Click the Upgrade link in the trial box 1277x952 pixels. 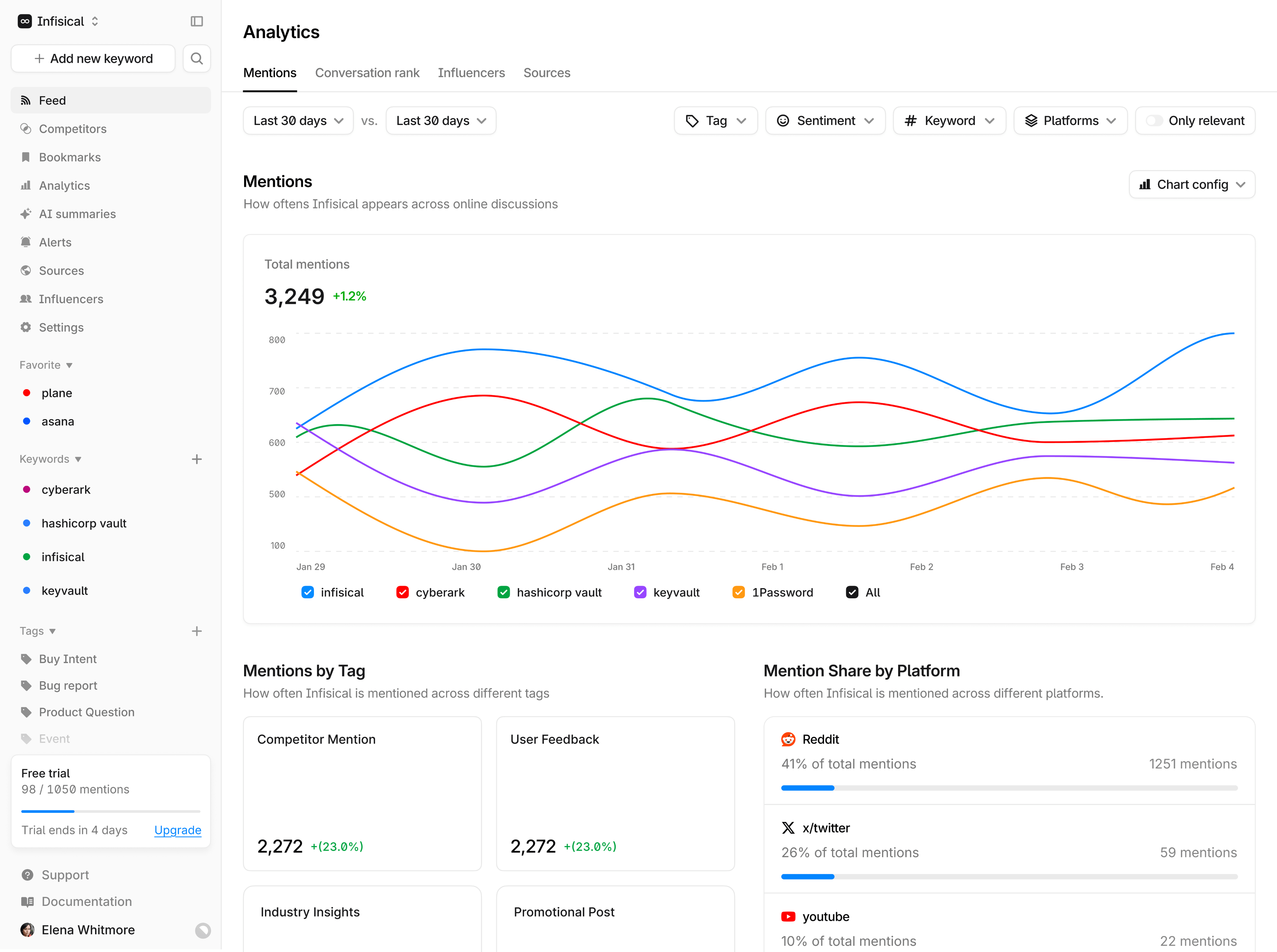[x=178, y=830]
